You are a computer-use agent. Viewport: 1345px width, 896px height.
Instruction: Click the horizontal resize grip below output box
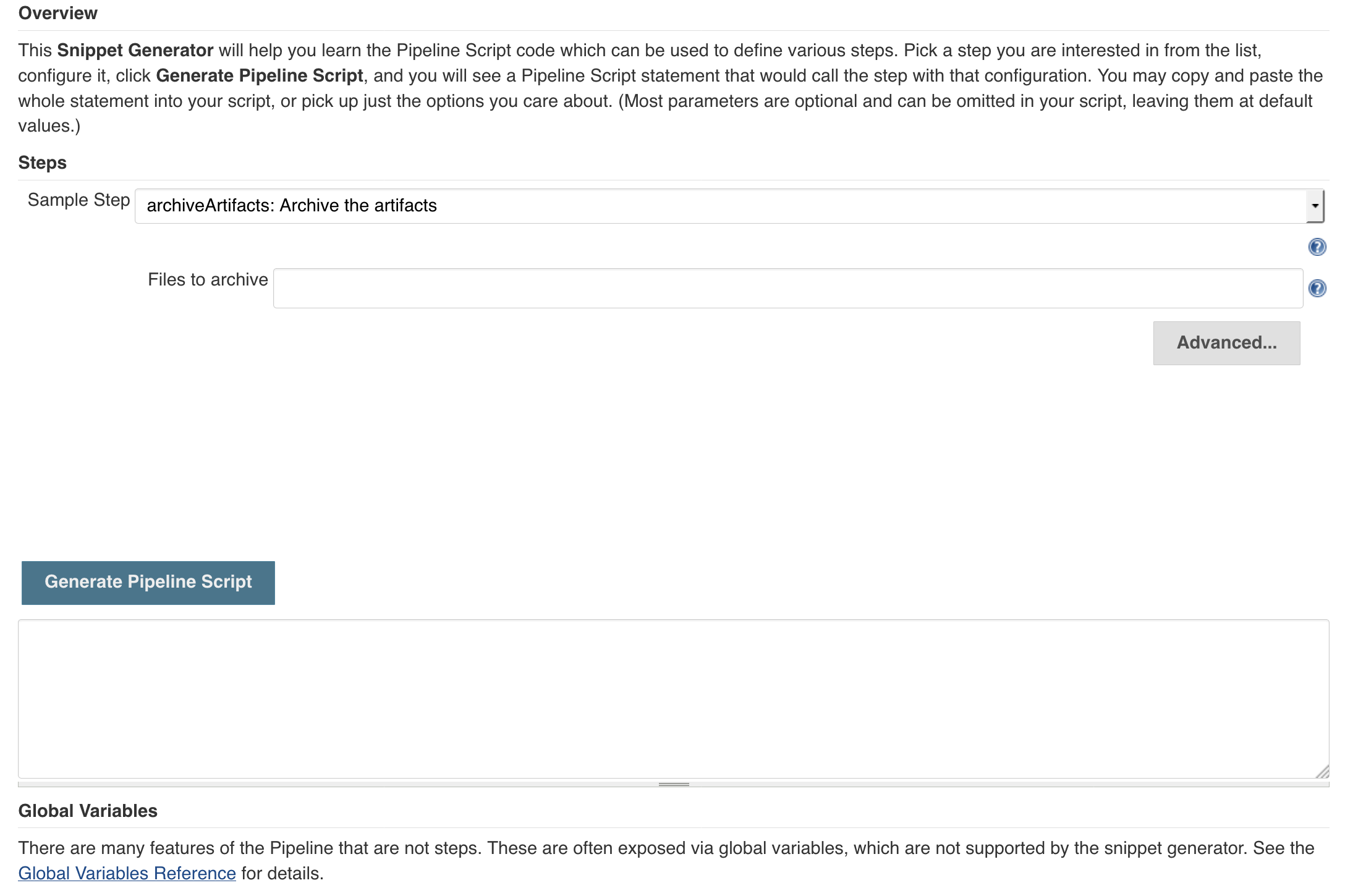(674, 784)
